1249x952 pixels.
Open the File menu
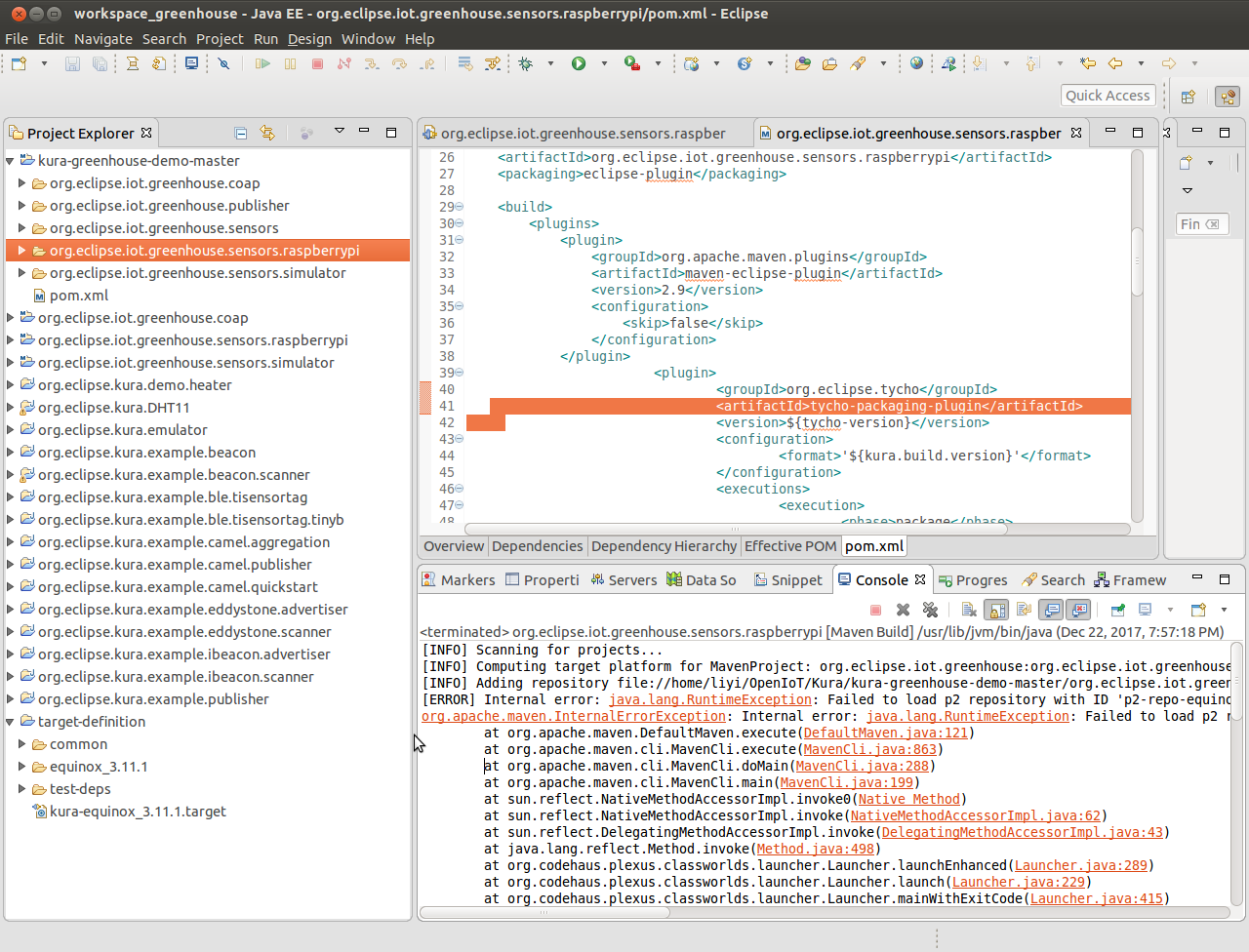(17, 39)
